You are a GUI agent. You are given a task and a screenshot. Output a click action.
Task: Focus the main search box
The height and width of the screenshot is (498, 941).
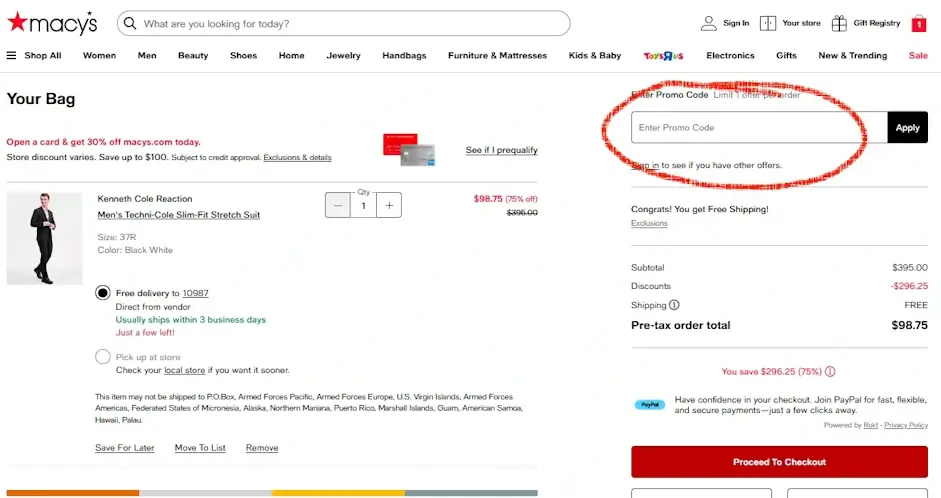pos(343,23)
